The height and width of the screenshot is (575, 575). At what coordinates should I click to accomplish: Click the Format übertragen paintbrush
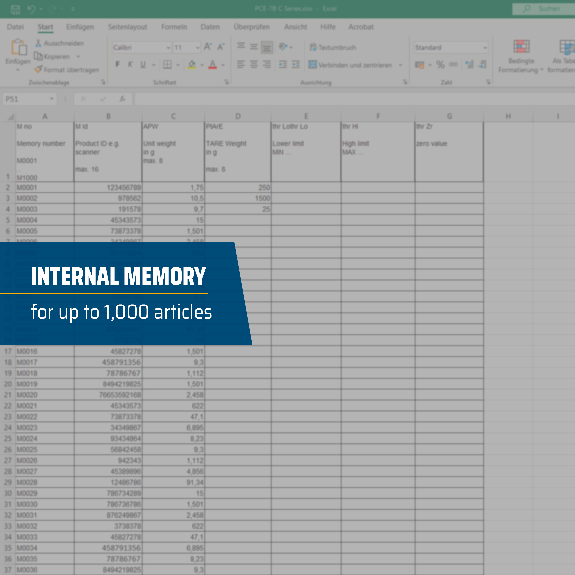coord(38,69)
